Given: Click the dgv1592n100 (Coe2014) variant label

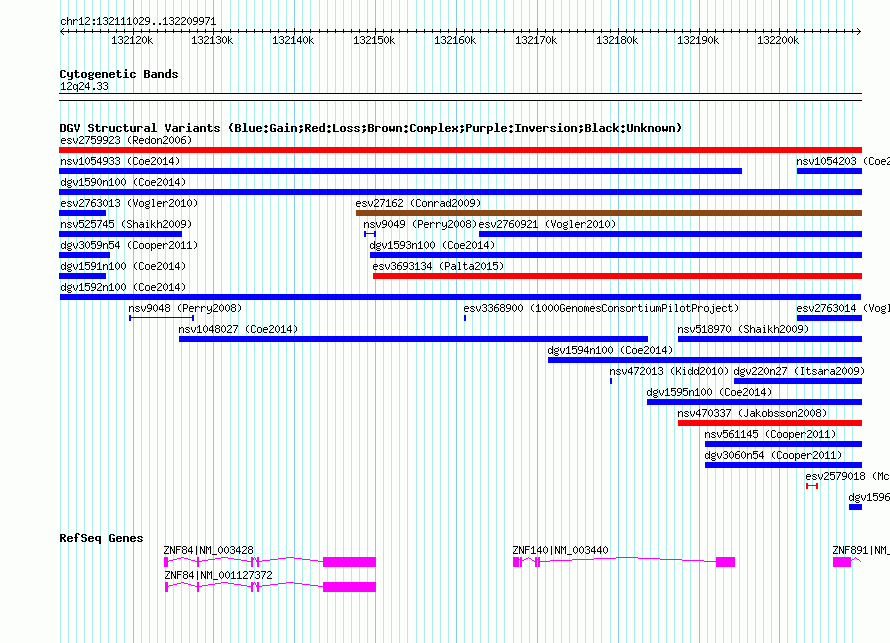Looking at the screenshot, I should (123, 287).
